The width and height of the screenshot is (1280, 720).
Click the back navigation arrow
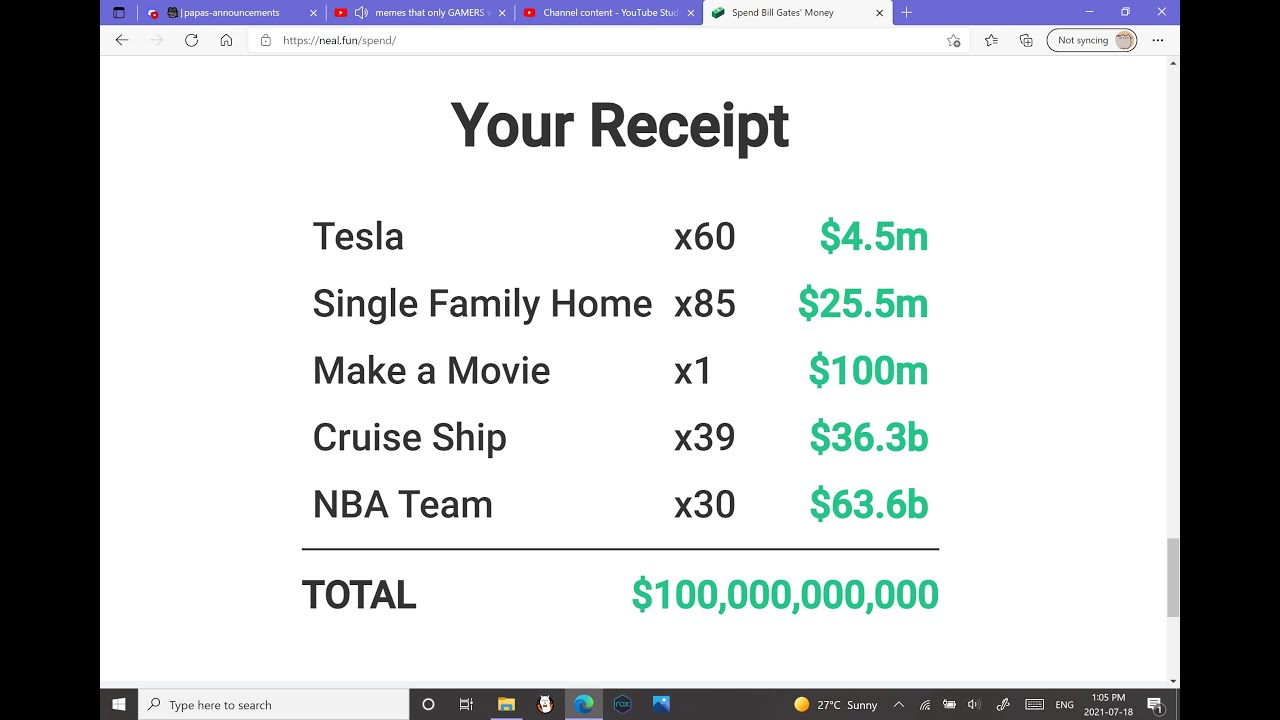(x=122, y=40)
